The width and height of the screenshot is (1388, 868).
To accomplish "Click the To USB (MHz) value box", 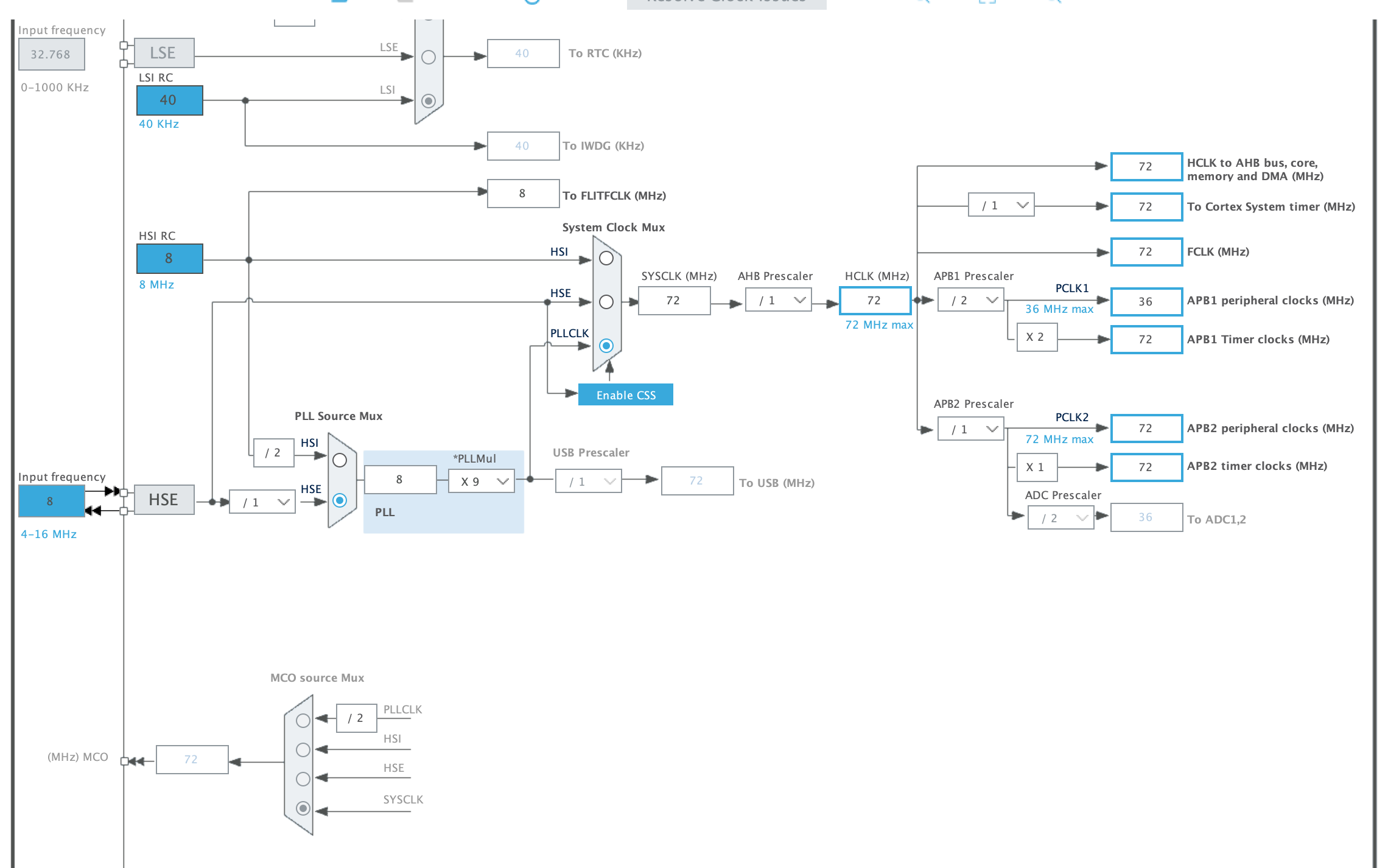I will click(698, 481).
